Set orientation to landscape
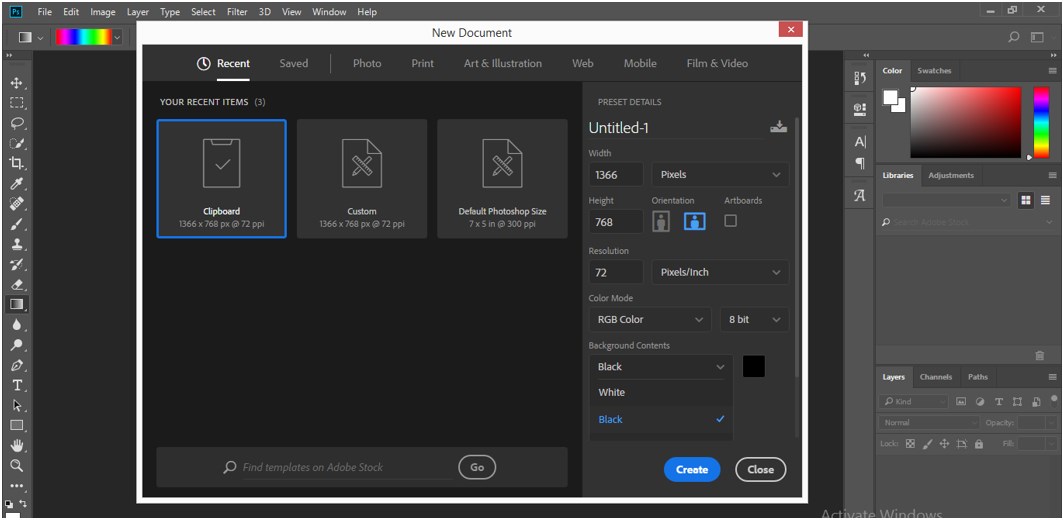 pos(694,222)
